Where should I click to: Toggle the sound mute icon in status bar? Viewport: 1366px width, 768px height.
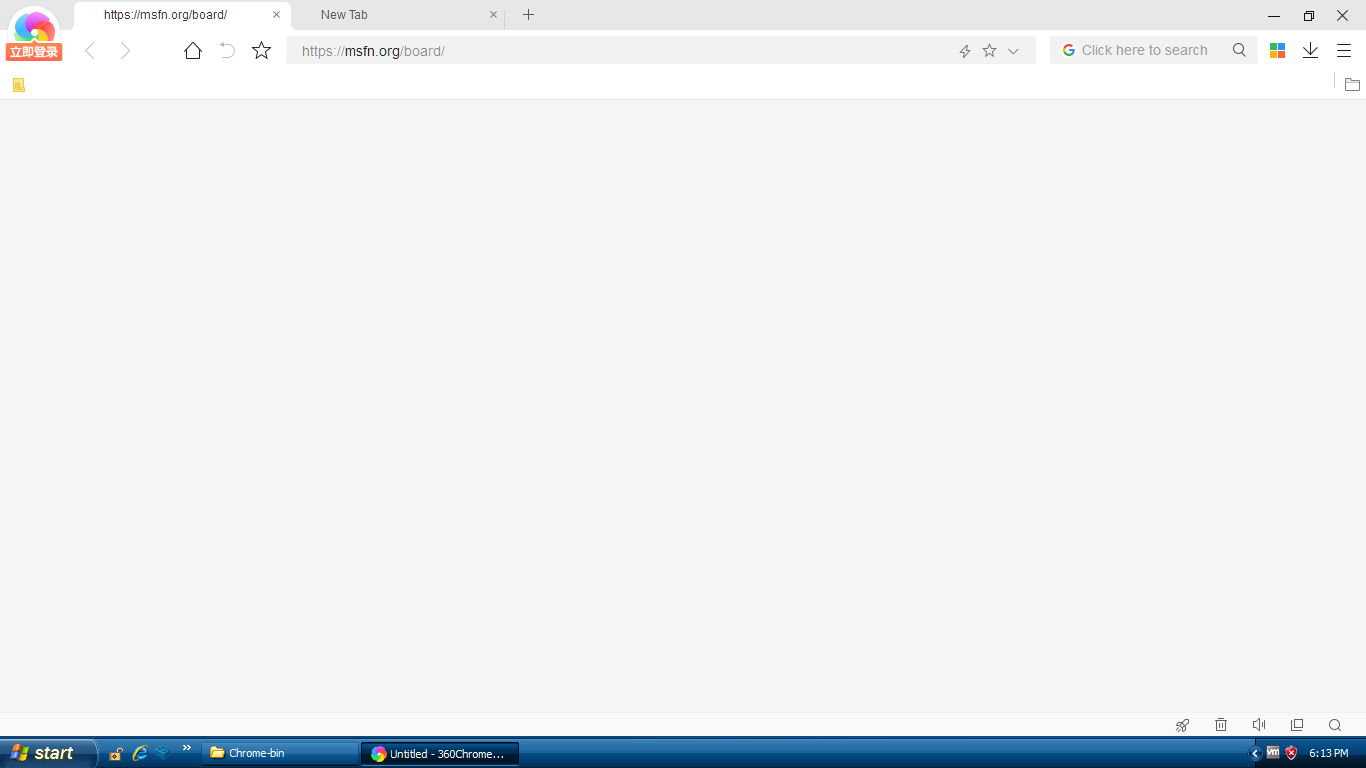(x=1259, y=725)
